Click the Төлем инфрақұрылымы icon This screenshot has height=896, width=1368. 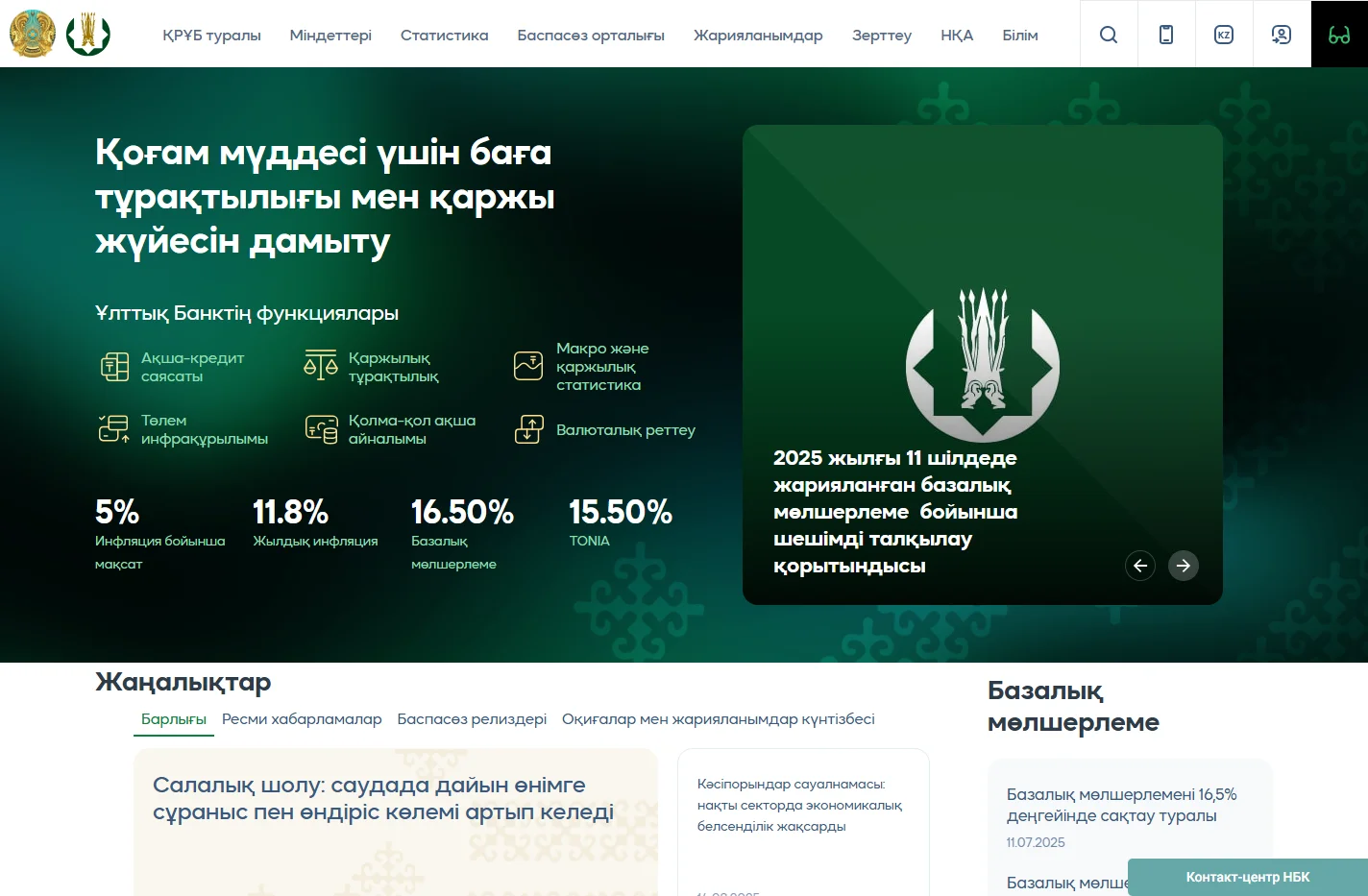pos(114,428)
